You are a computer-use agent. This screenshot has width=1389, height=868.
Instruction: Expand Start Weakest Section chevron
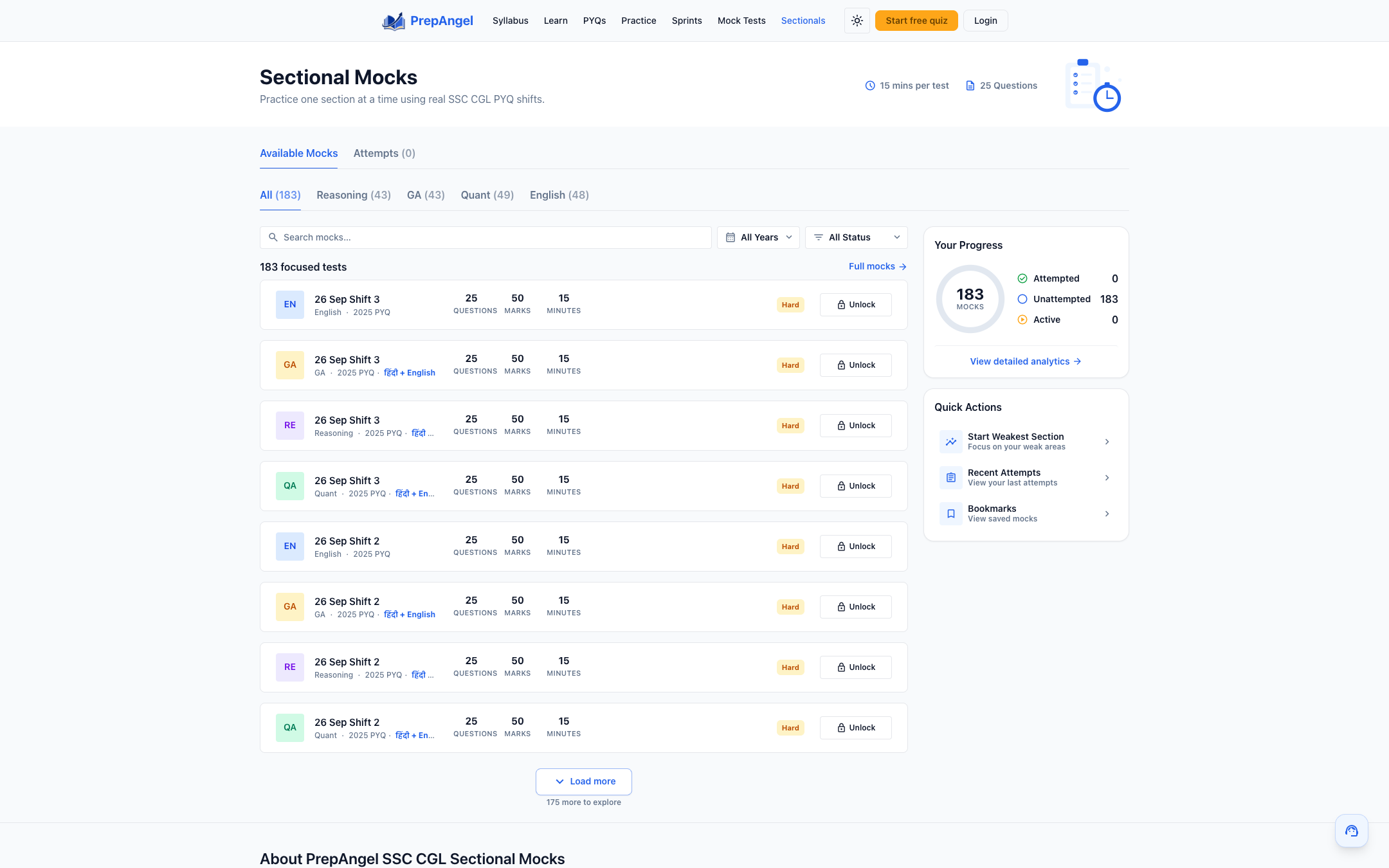click(1107, 442)
